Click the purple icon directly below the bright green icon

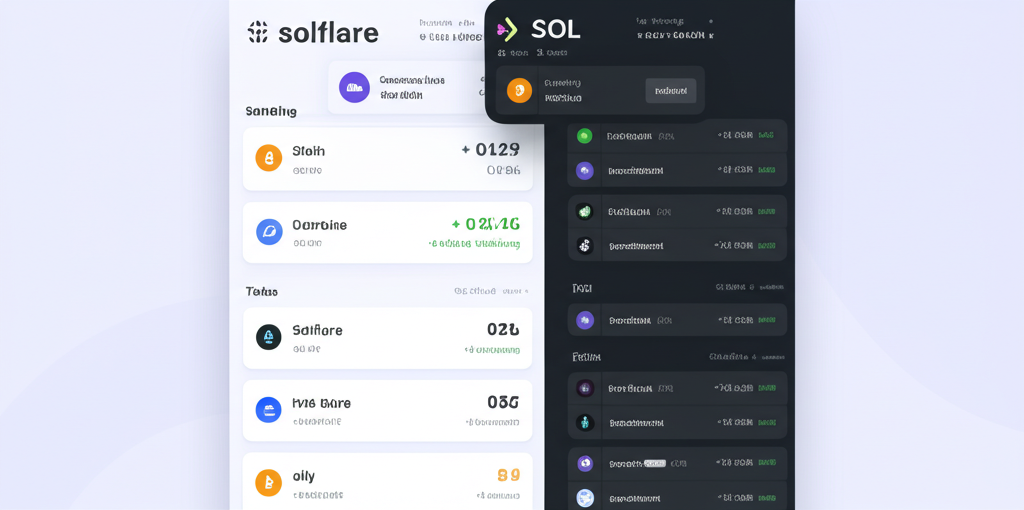point(584,170)
